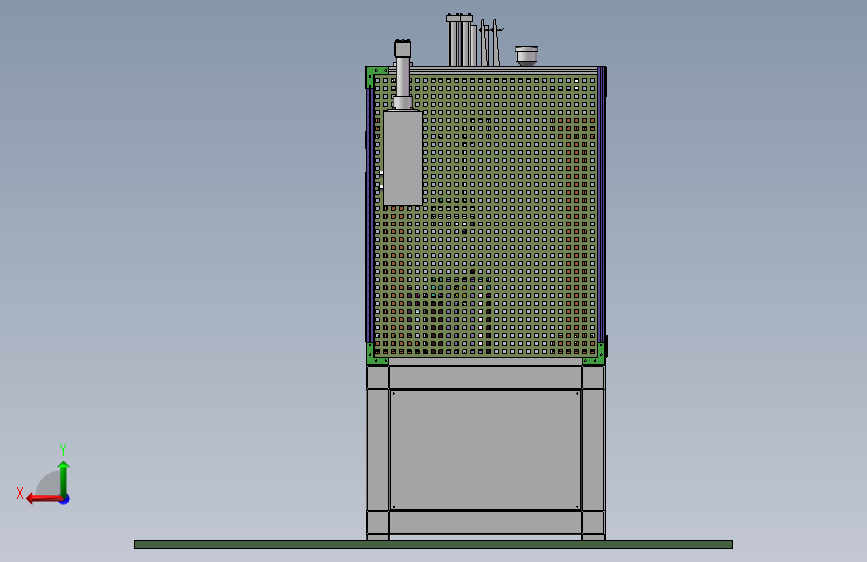Image resolution: width=867 pixels, height=562 pixels.
Task: Click the green Y axis arrow of triad
Action: click(64, 477)
